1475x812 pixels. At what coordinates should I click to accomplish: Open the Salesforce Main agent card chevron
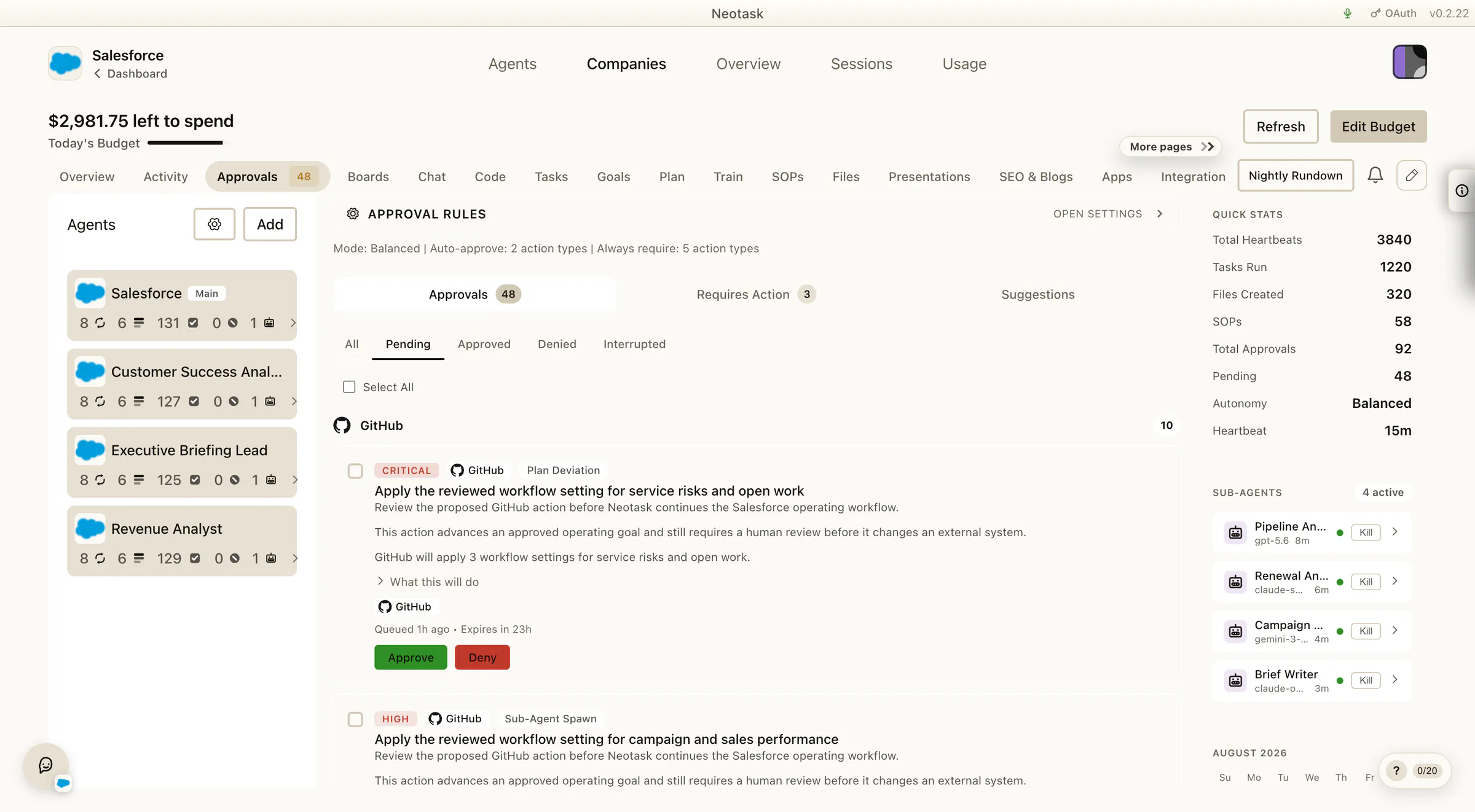tap(293, 322)
